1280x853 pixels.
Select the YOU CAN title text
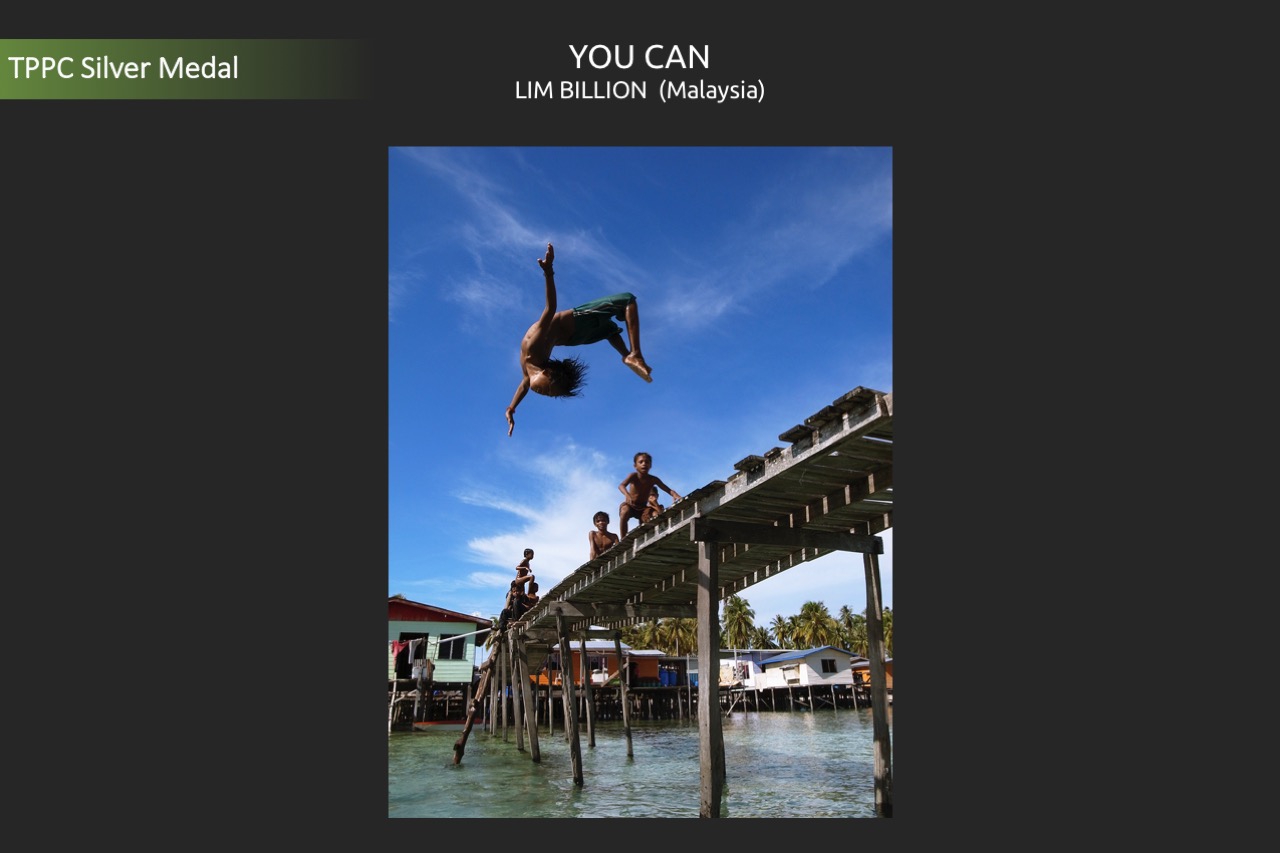coord(639,57)
